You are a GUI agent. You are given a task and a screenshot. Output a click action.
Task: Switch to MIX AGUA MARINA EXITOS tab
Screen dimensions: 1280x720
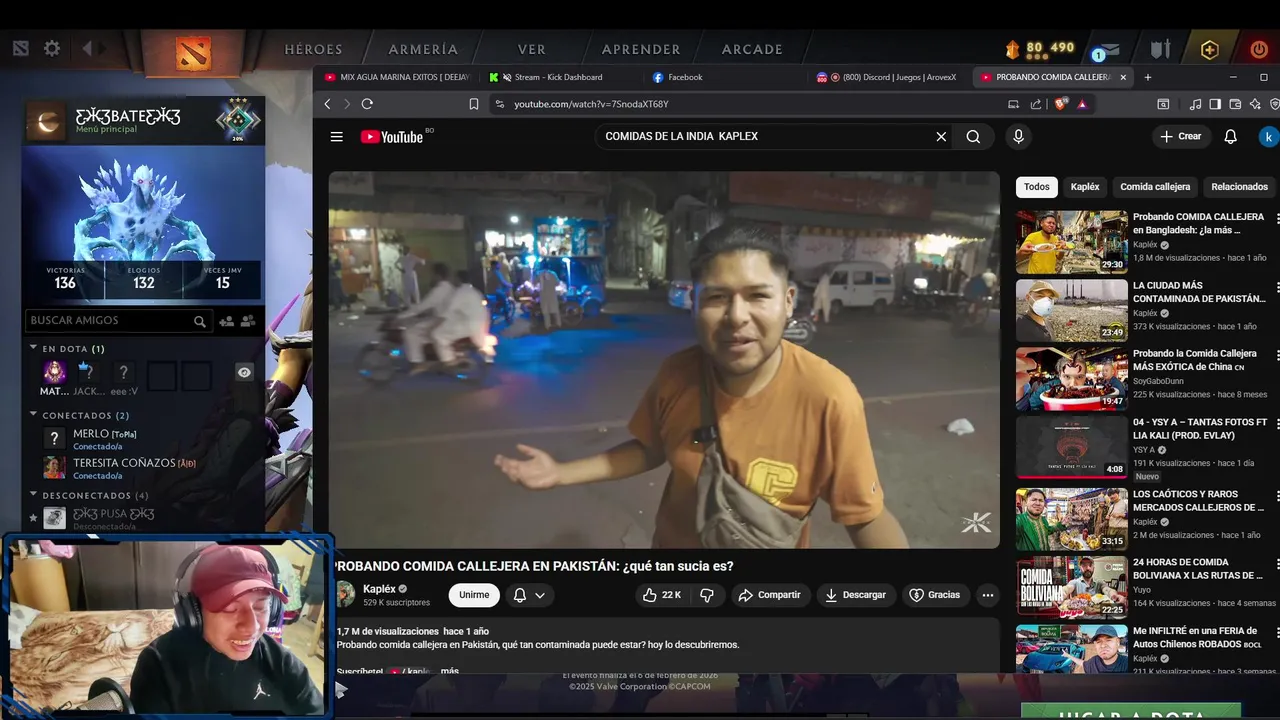coord(397,77)
